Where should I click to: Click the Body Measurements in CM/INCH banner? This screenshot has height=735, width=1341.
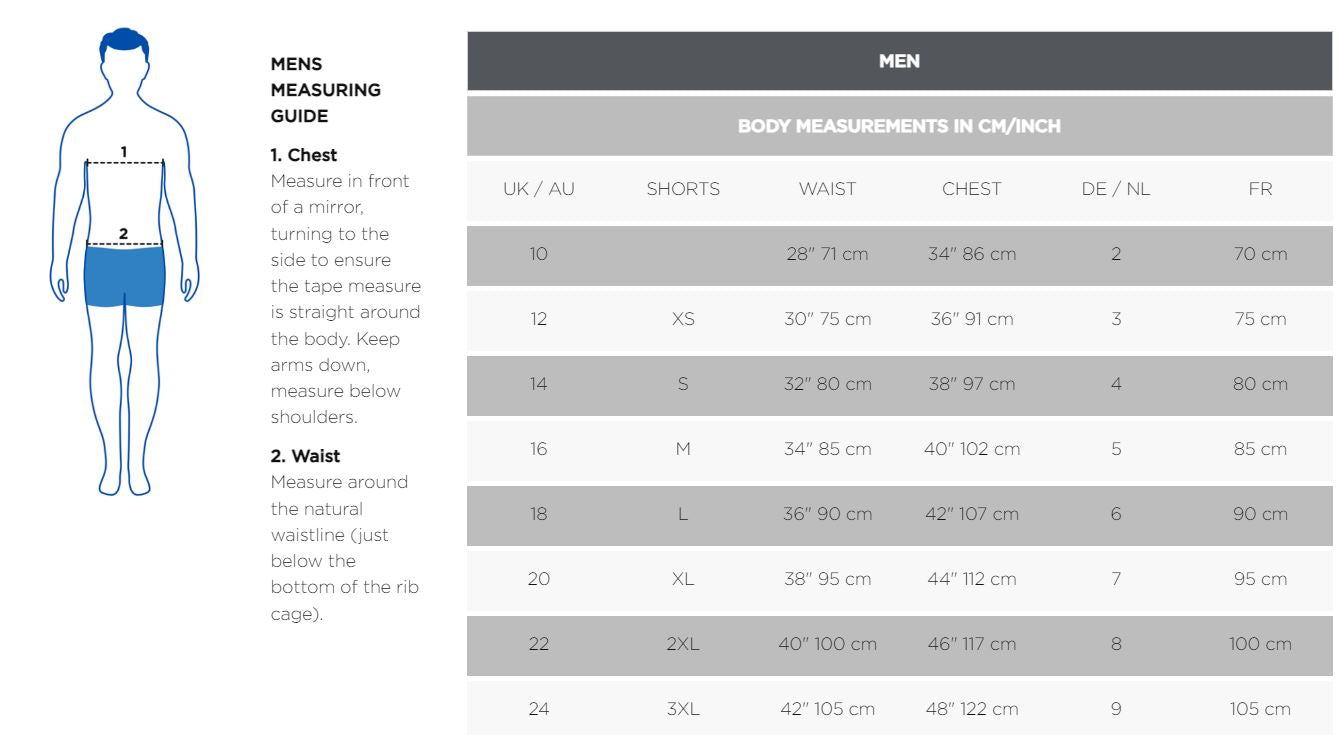tap(899, 127)
